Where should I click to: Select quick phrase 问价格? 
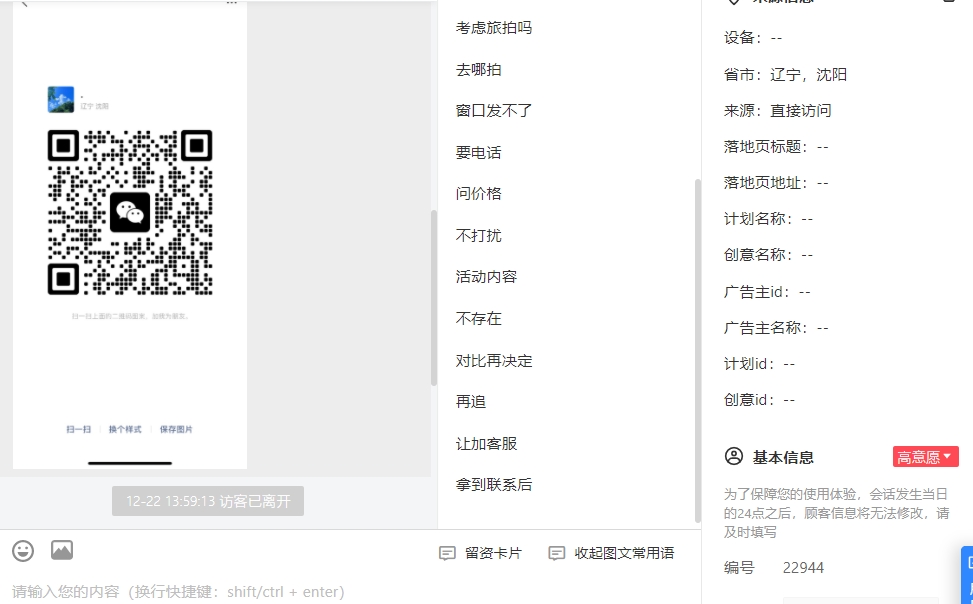pos(478,194)
